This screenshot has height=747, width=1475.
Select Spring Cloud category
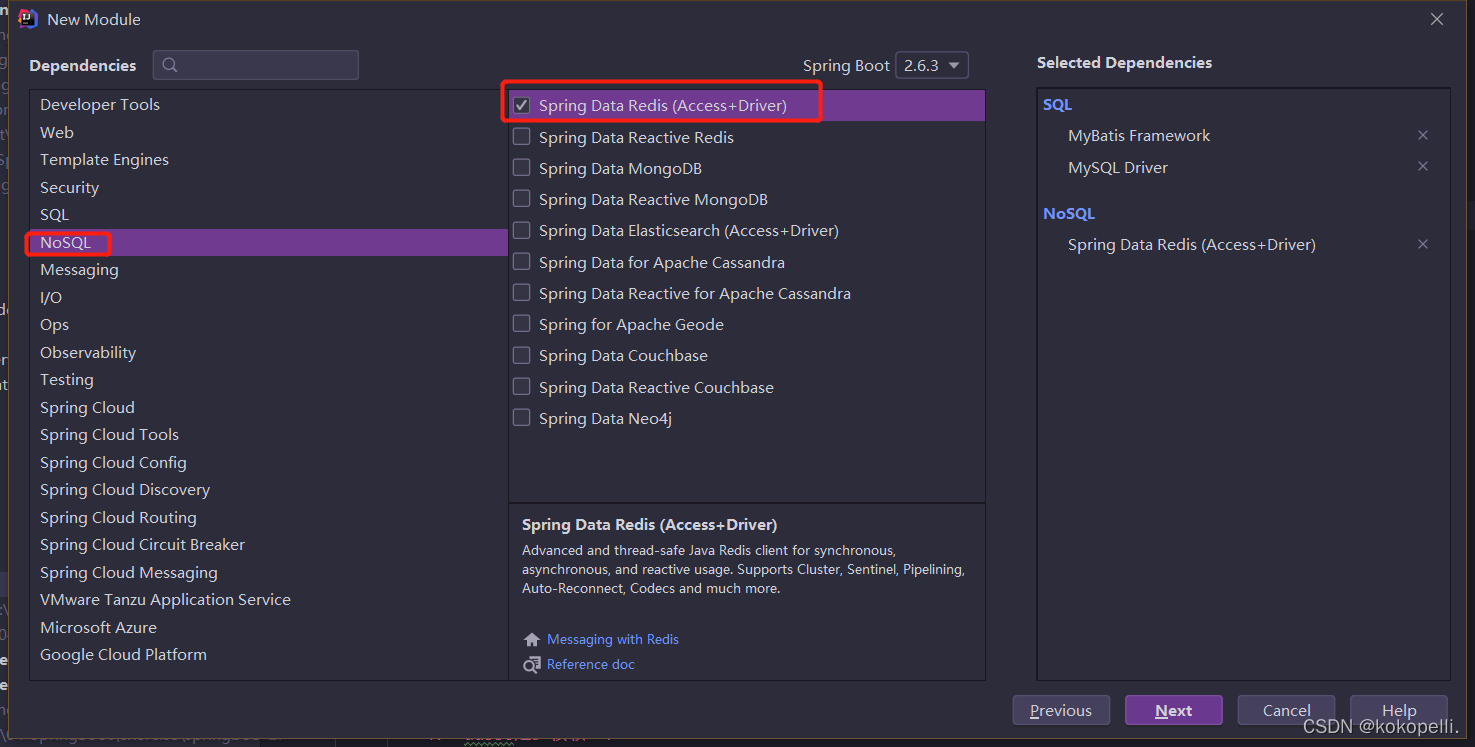[x=269, y=407]
